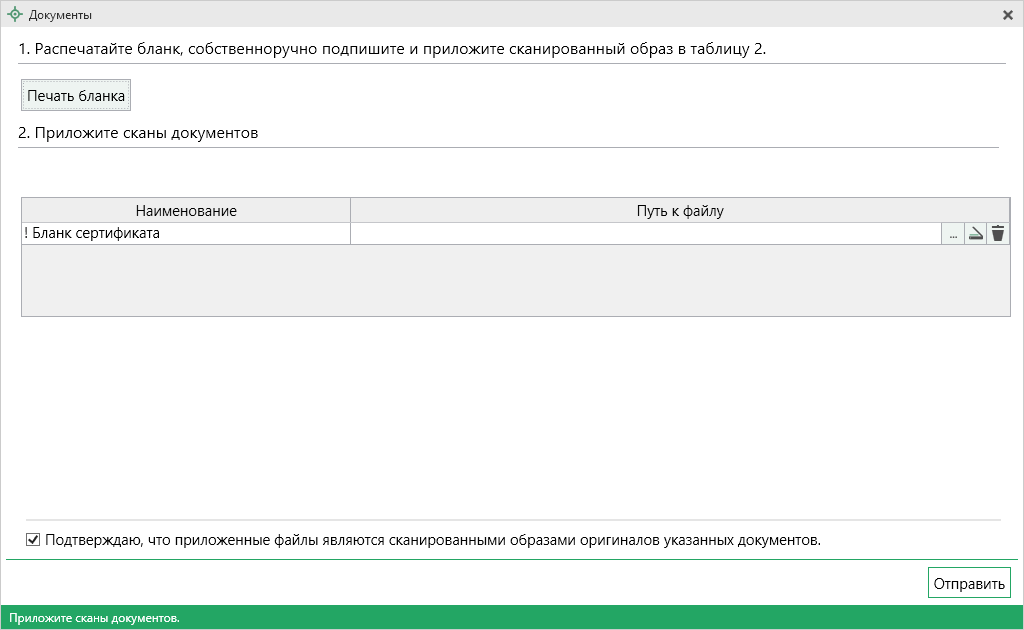Uncheck the scanned originals confirmation checkbox
The height and width of the screenshot is (630, 1024).
[33, 541]
